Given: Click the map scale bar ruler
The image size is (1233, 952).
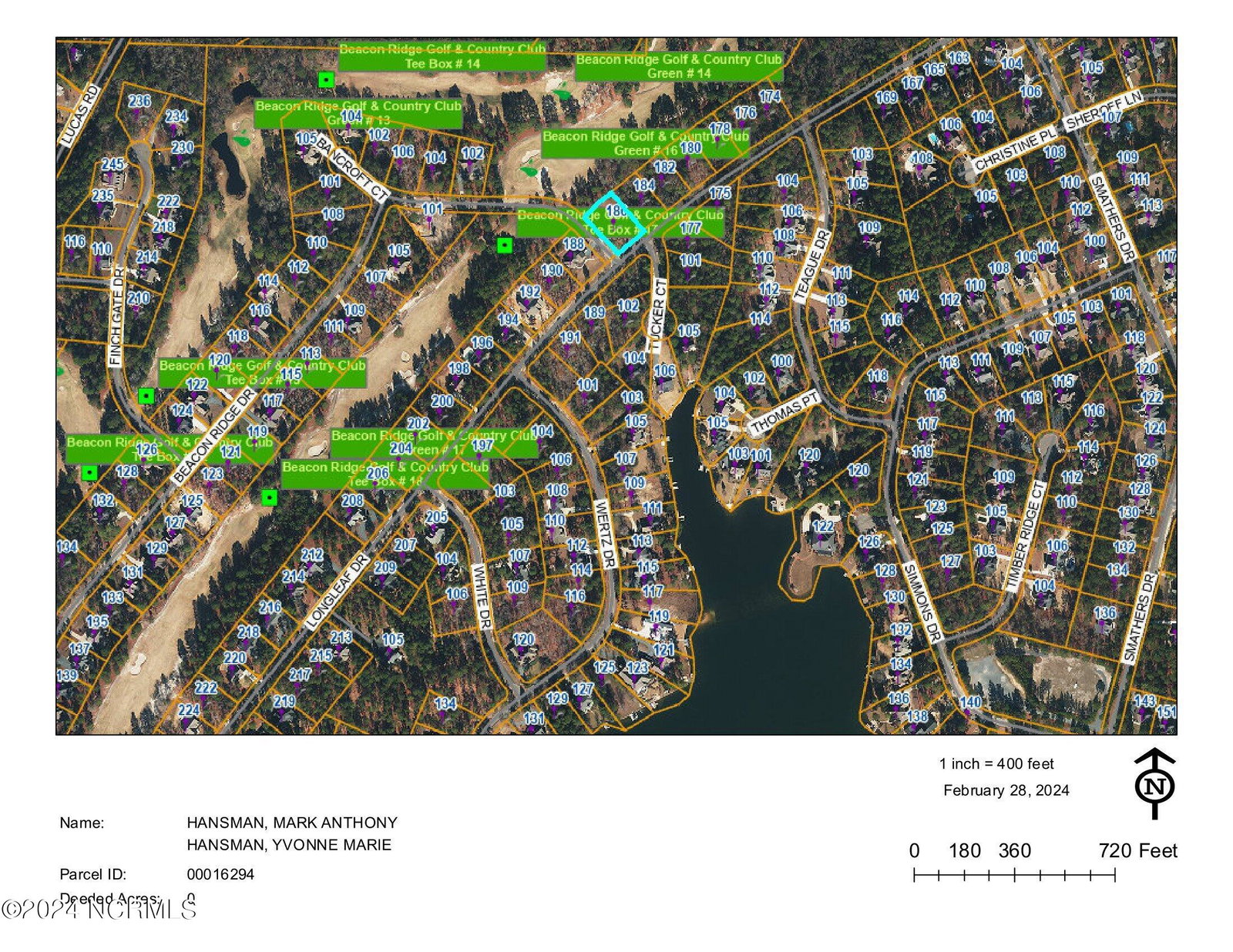Looking at the screenshot, I should click(x=1014, y=875).
